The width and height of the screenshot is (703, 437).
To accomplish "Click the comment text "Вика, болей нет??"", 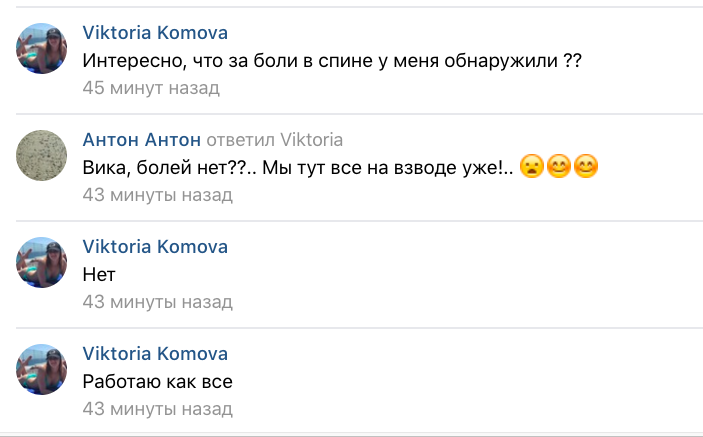I will (297, 167).
